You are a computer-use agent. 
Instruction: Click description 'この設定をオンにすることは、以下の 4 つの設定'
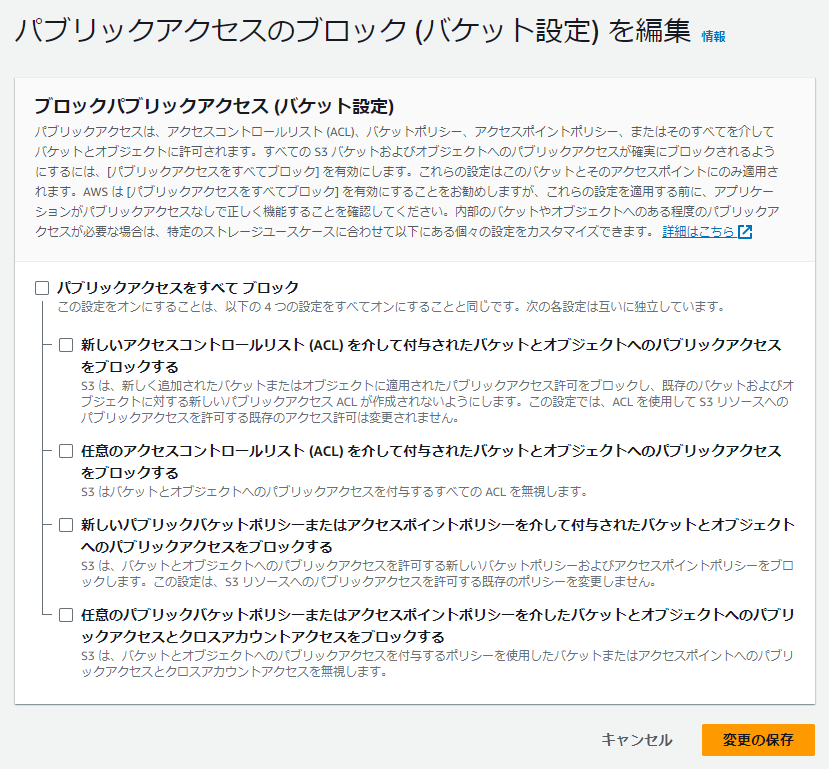[391, 307]
